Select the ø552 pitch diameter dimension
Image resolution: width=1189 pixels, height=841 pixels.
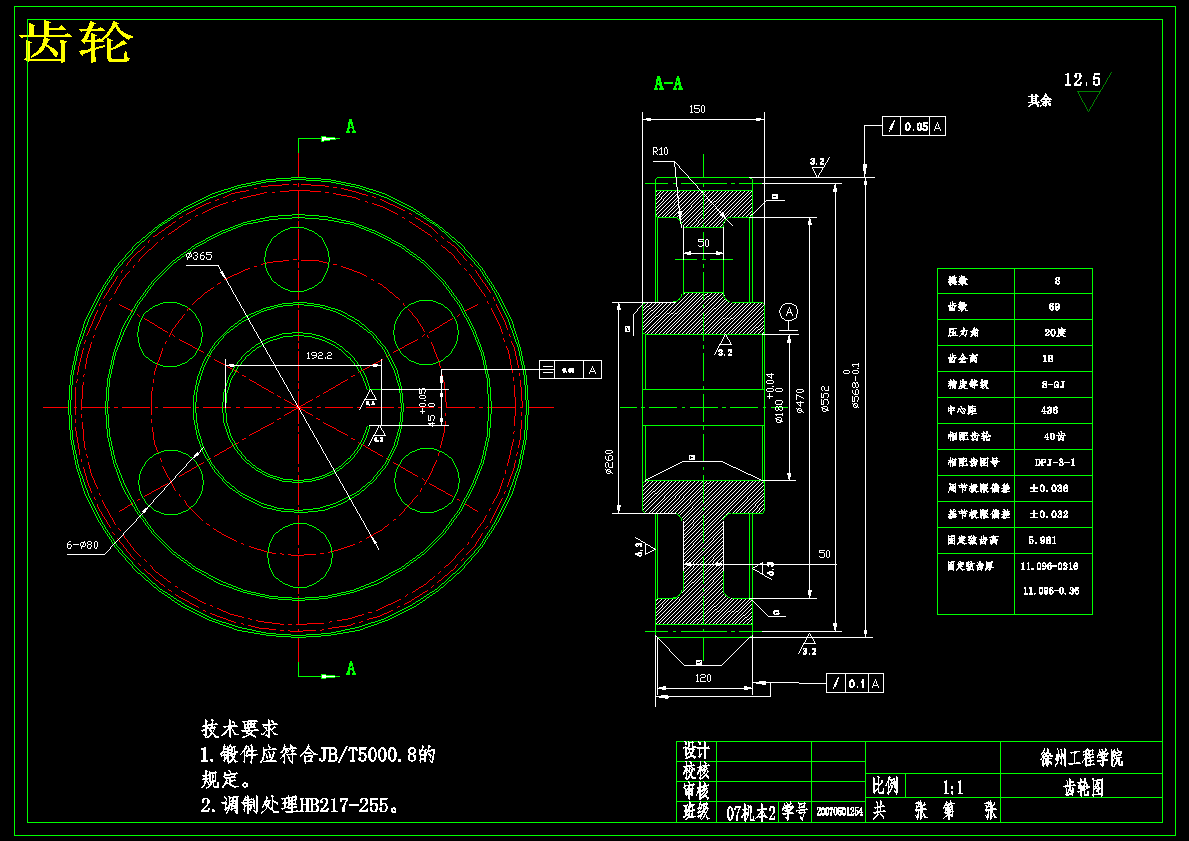pyautogui.click(x=827, y=398)
